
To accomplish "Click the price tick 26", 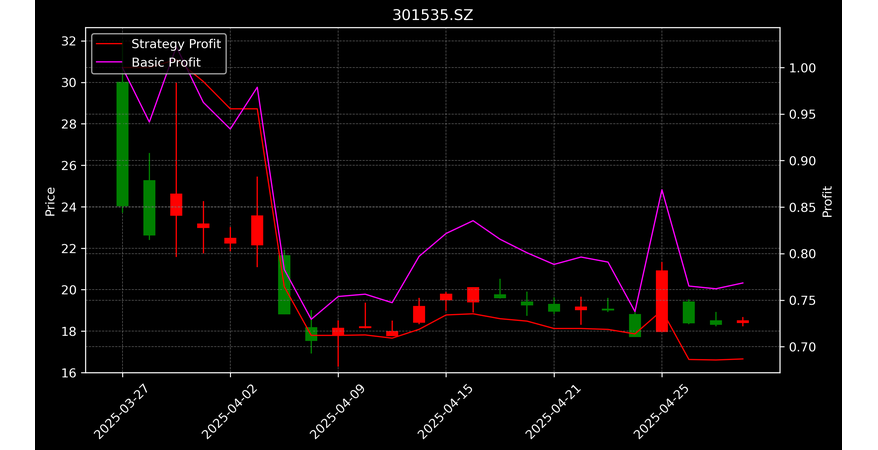I will pyautogui.click(x=70, y=166).
